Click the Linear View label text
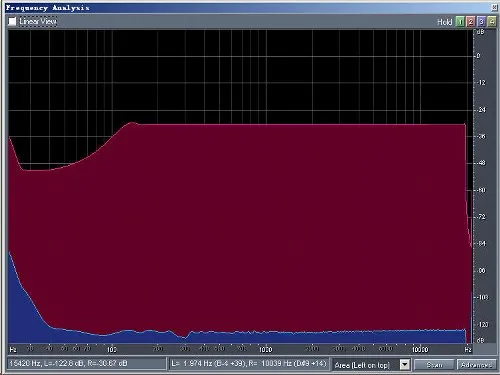The width and height of the screenshot is (500, 375). tap(38, 22)
